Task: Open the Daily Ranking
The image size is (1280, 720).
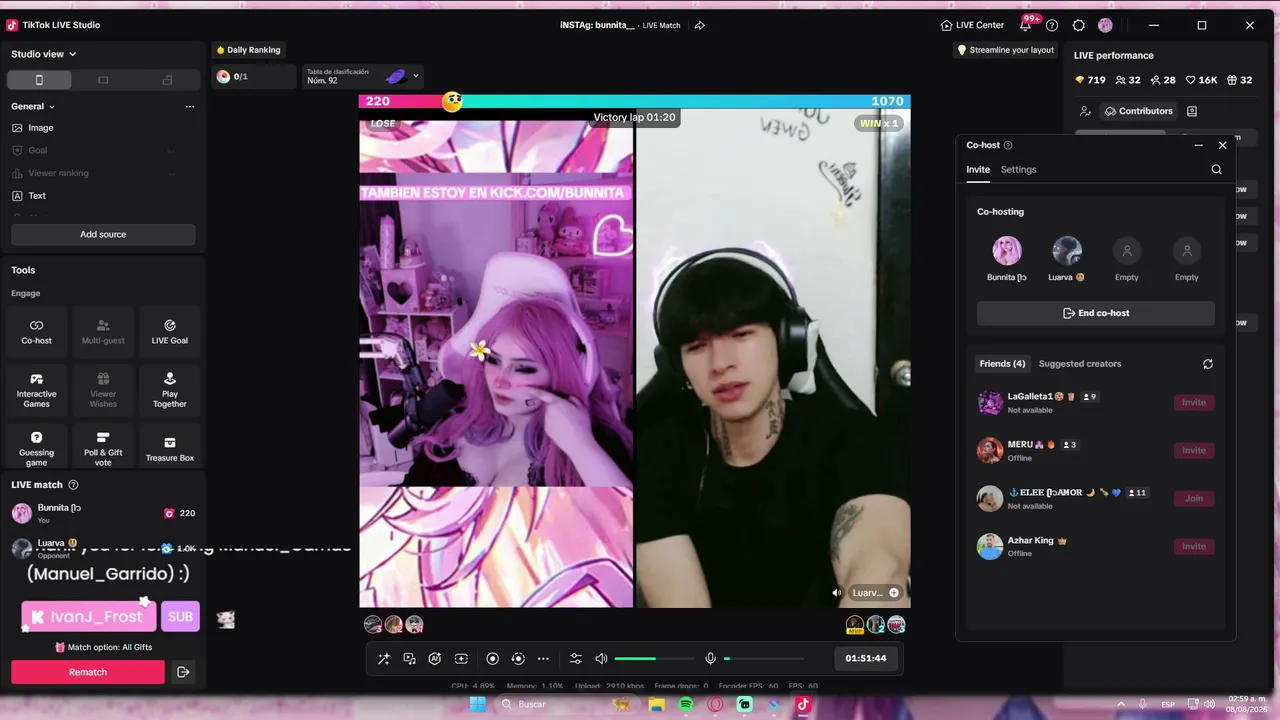Action: tap(248, 50)
